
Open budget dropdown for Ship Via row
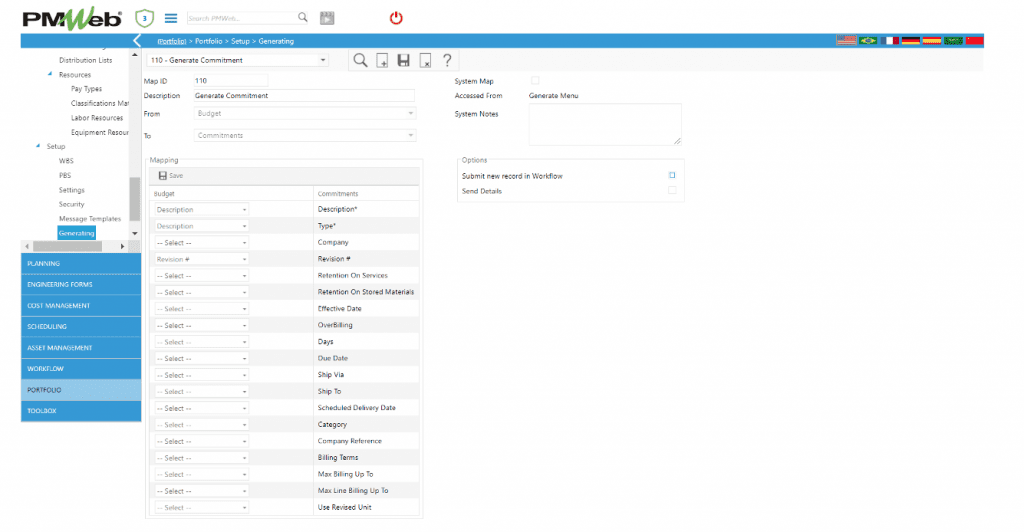(x=201, y=375)
